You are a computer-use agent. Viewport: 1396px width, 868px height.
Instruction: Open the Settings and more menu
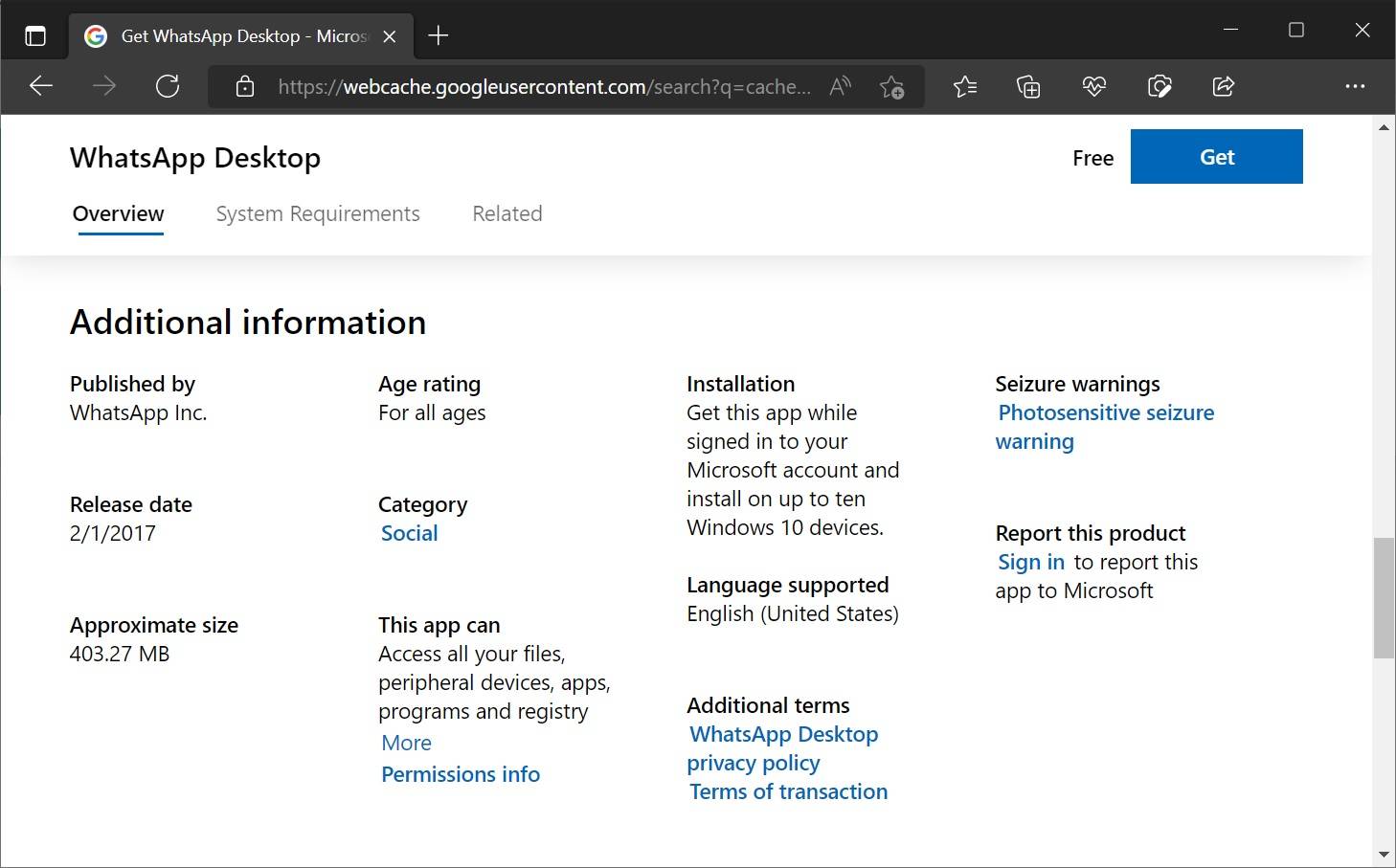(1356, 86)
